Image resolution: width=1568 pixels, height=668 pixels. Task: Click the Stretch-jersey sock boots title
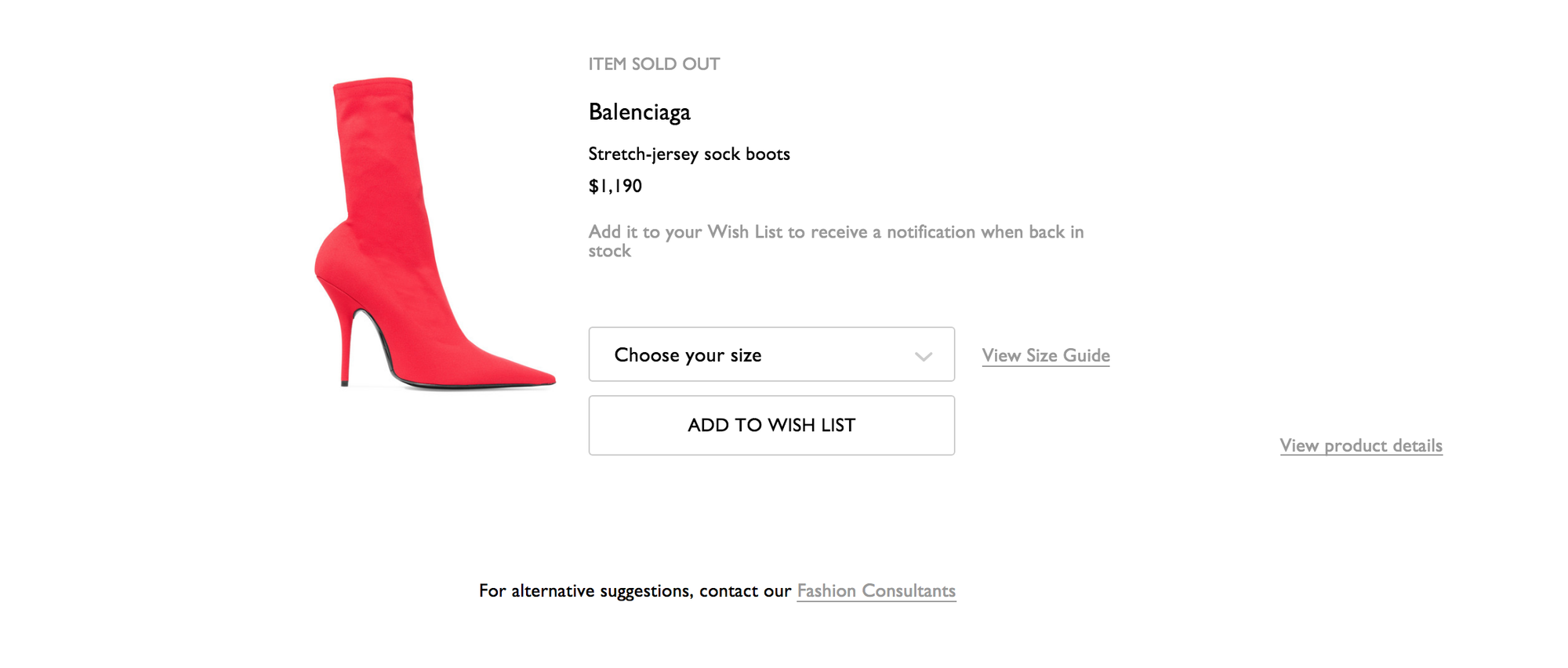tap(689, 154)
